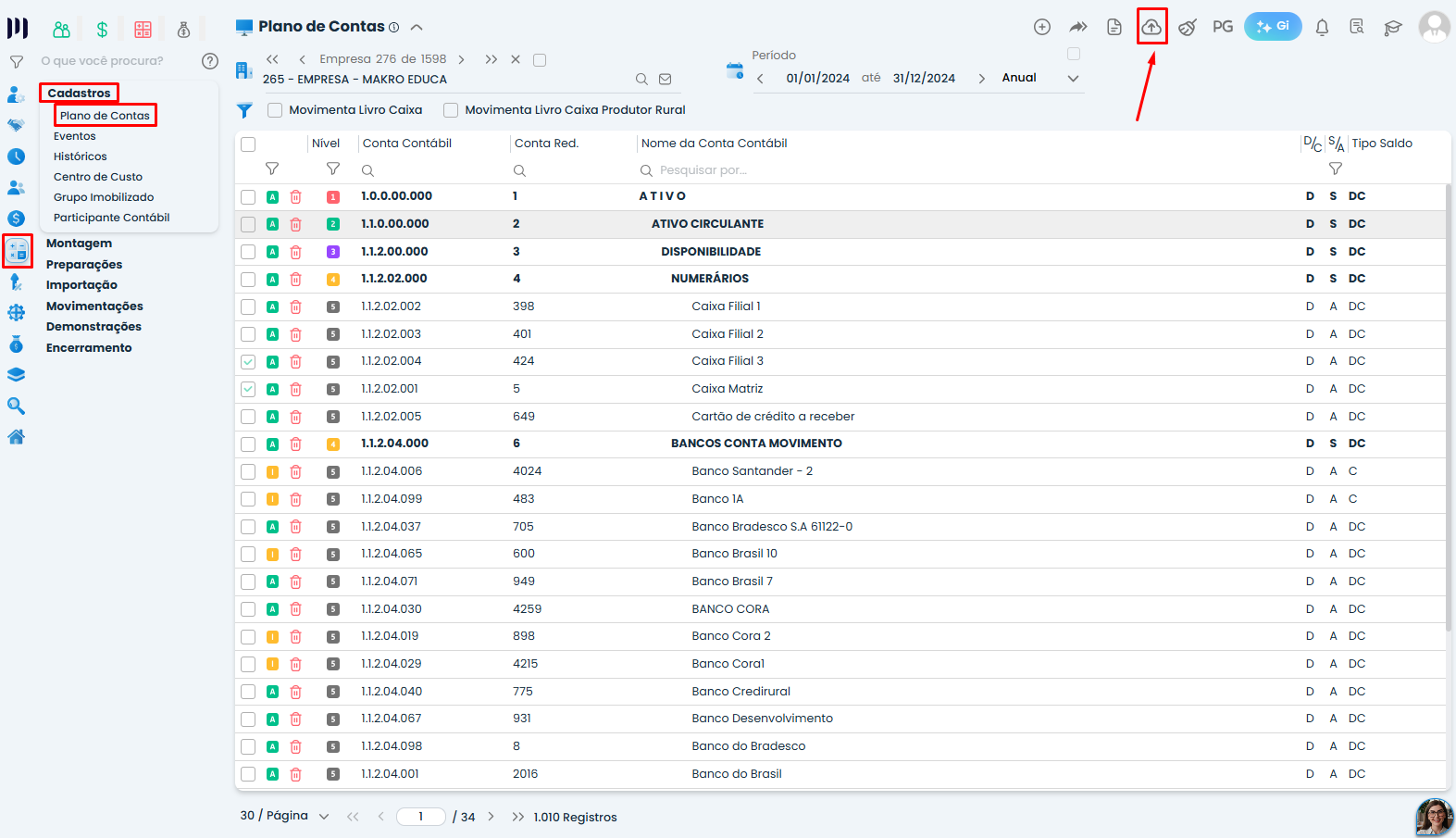
Task: Delete the Caixa Filial 1 row via trash icon
Action: pos(296,306)
